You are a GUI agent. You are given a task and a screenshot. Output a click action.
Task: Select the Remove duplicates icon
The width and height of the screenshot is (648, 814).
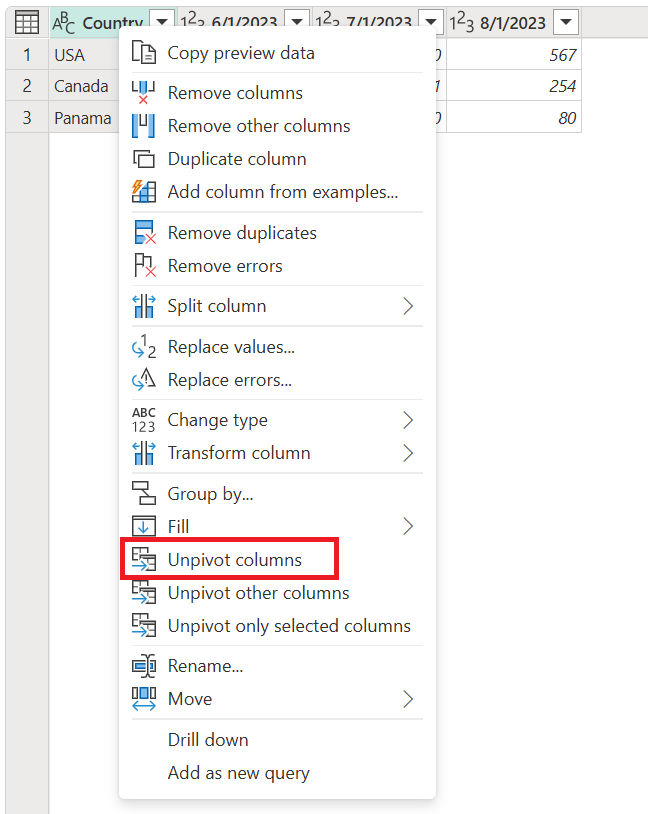pos(142,232)
